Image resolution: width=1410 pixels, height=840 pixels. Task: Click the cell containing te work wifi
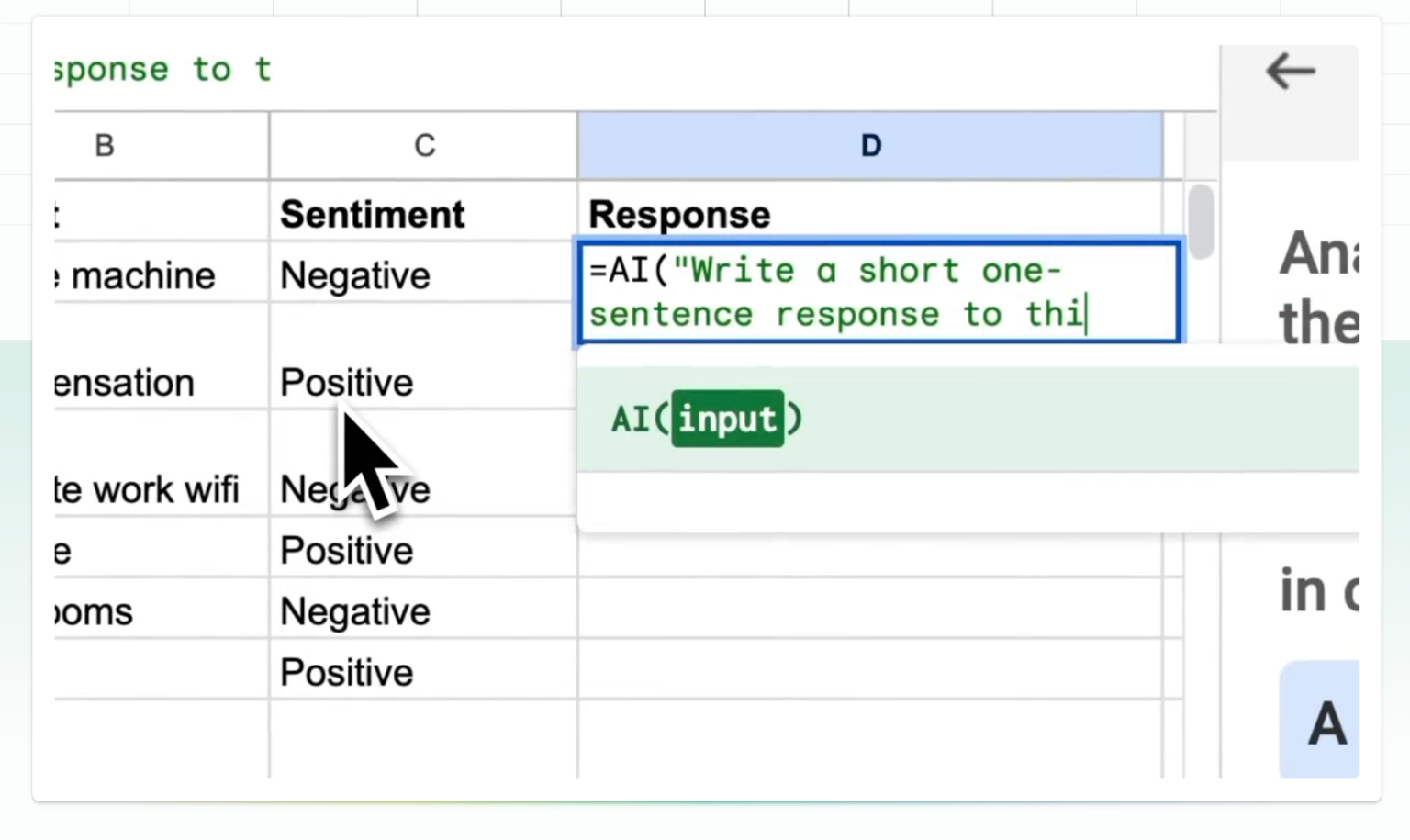145,488
